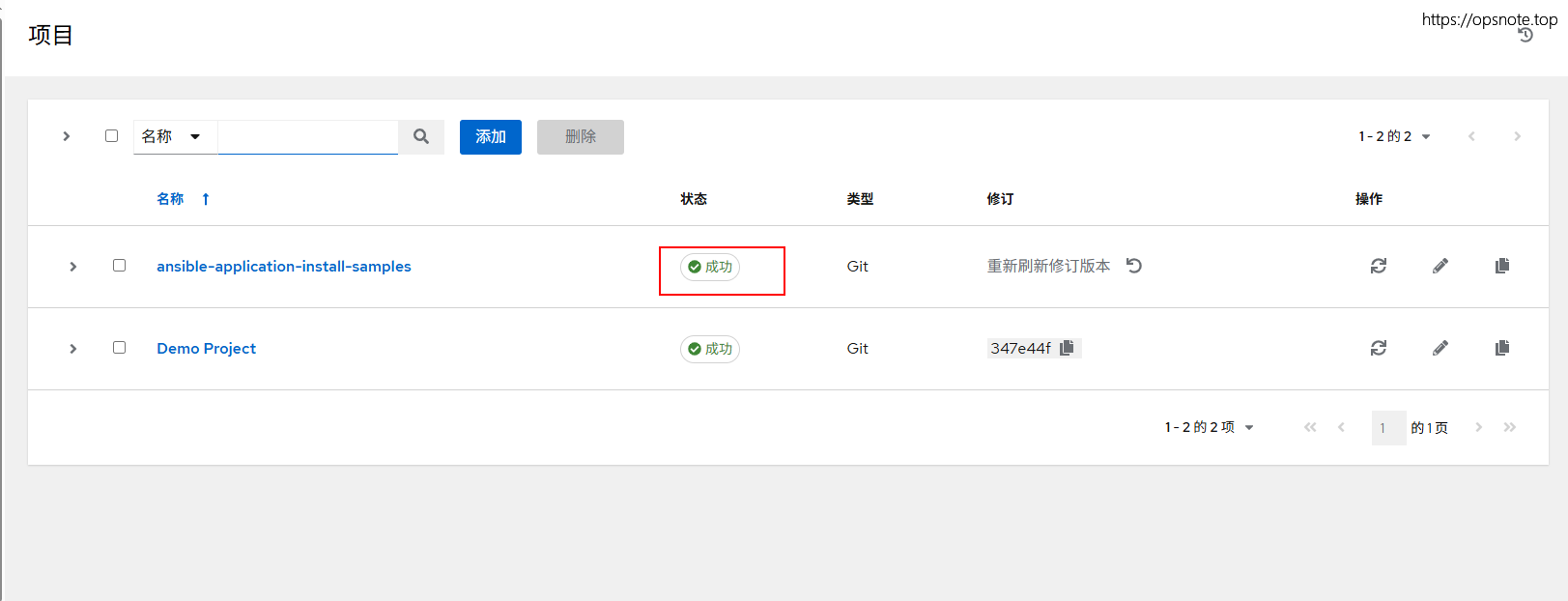Expand the ansible-application-install-samples row details

click(x=73, y=267)
